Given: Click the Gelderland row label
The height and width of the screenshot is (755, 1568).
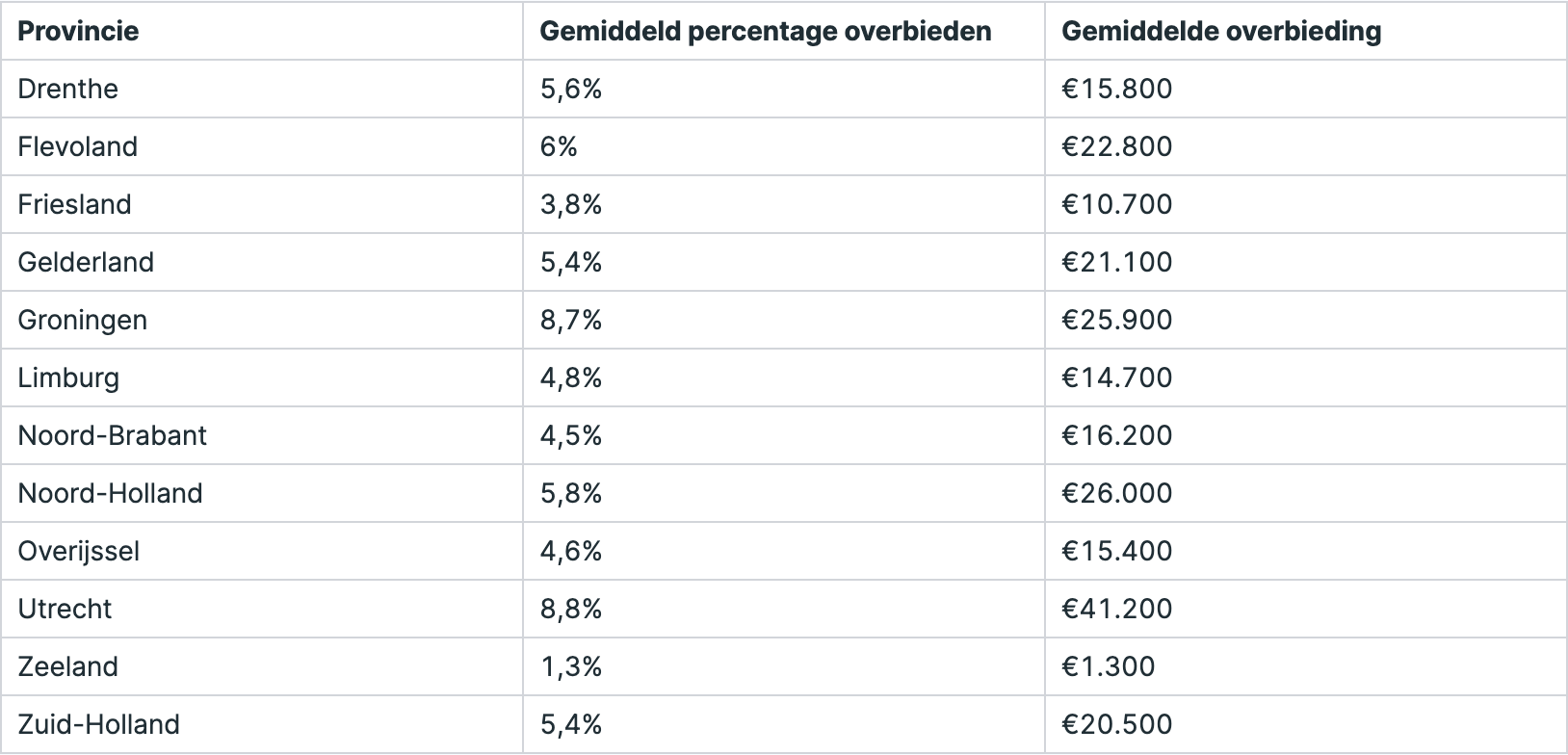Looking at the screenshot, I should click(86, 262).
